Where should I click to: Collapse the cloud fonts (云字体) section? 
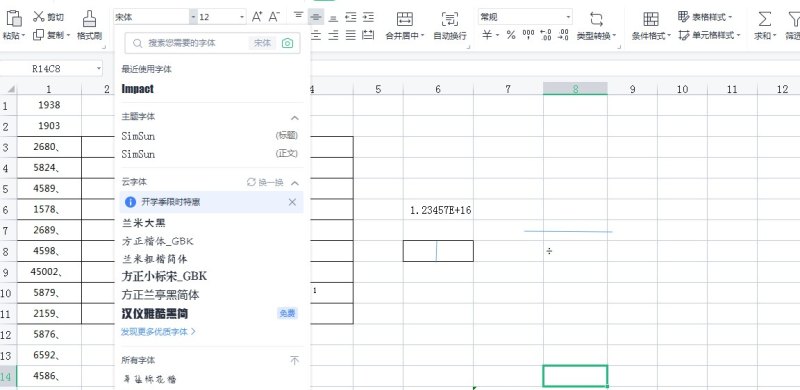(294, 183)
